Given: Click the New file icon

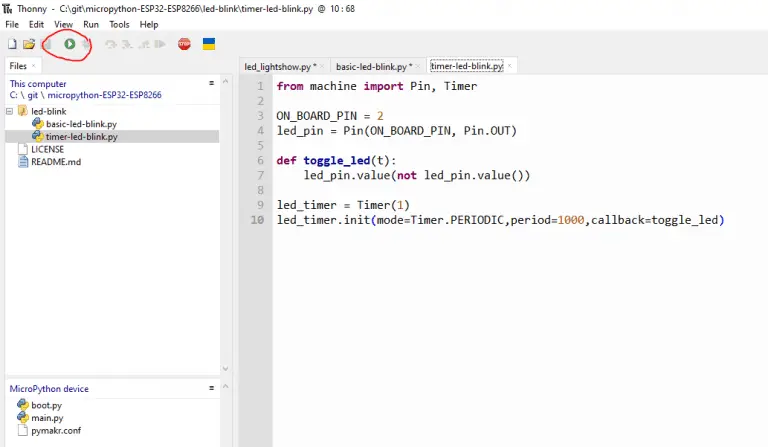Looking at the screenshot, I should [12, 44].
